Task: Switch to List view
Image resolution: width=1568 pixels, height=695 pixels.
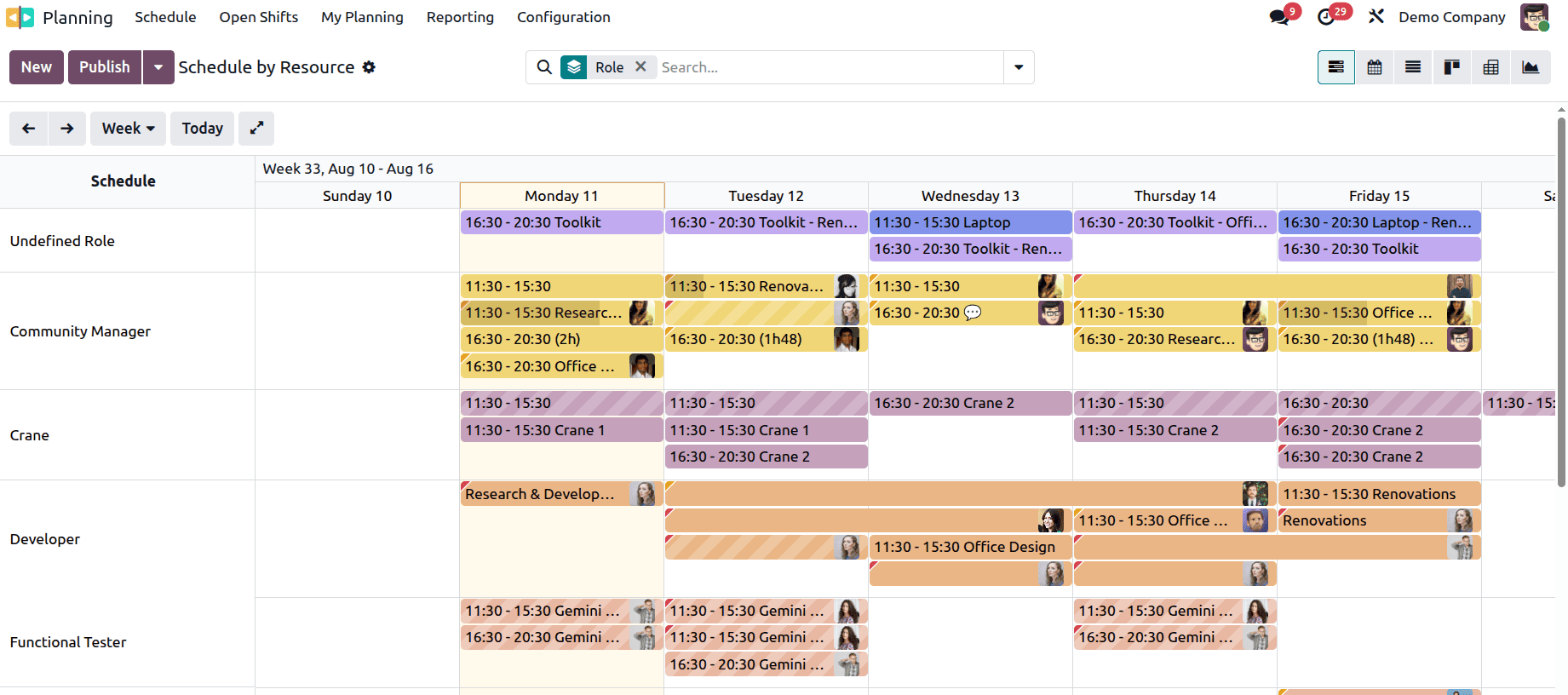Action: 1413,67
